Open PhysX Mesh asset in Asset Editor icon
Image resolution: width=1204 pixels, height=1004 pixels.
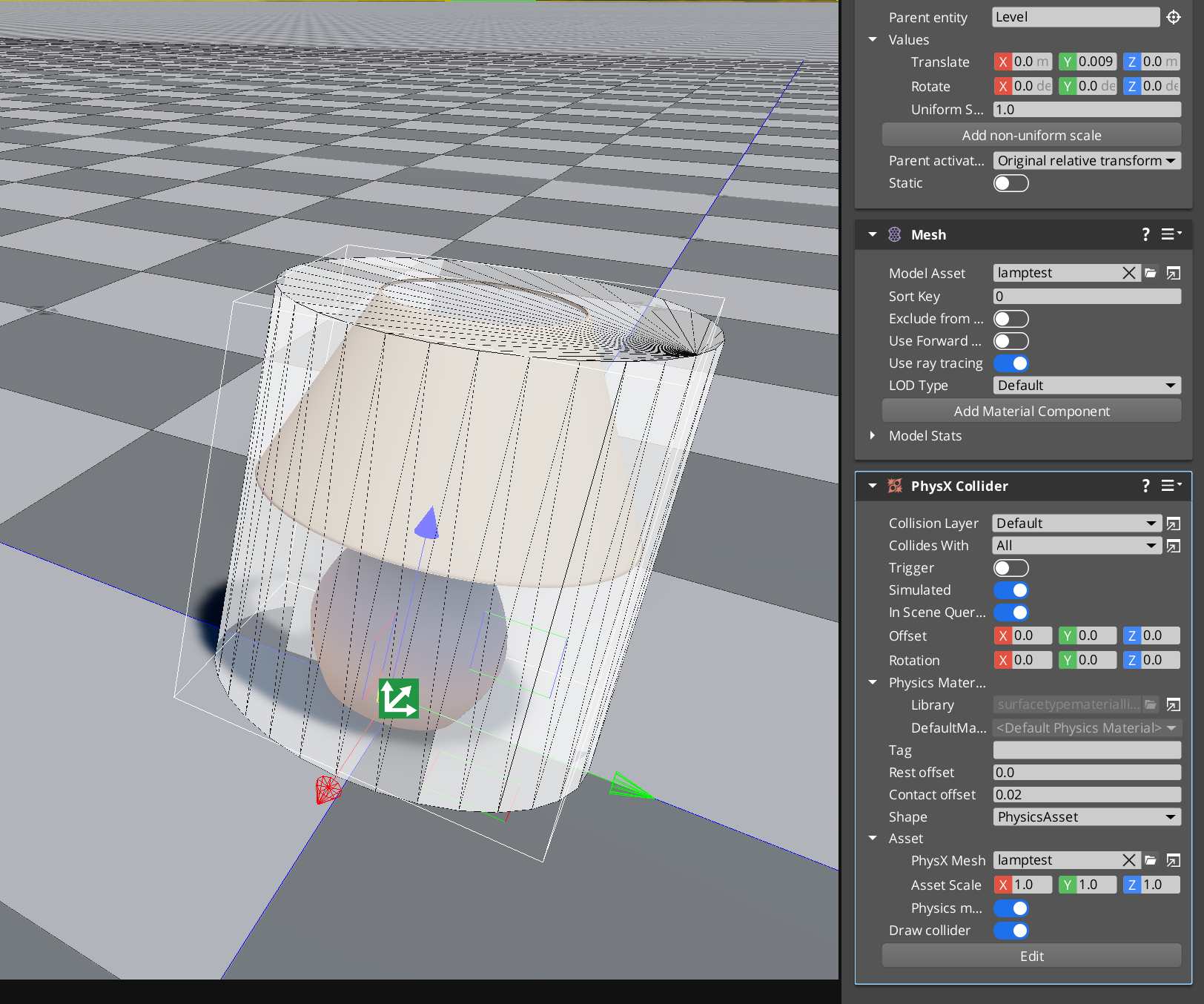tap(1174, 860)
